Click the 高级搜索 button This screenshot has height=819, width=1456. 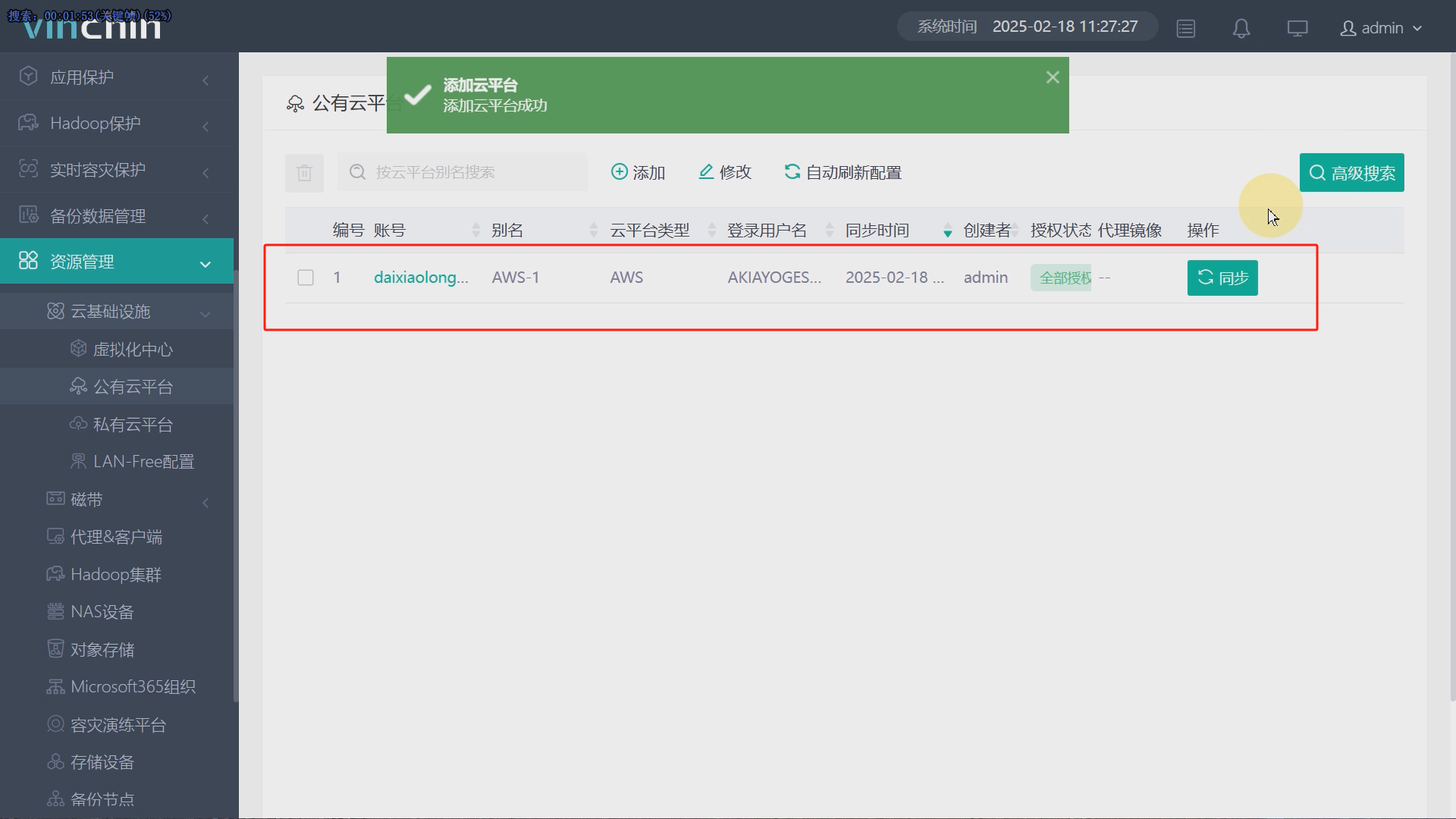coord(1351,173)
